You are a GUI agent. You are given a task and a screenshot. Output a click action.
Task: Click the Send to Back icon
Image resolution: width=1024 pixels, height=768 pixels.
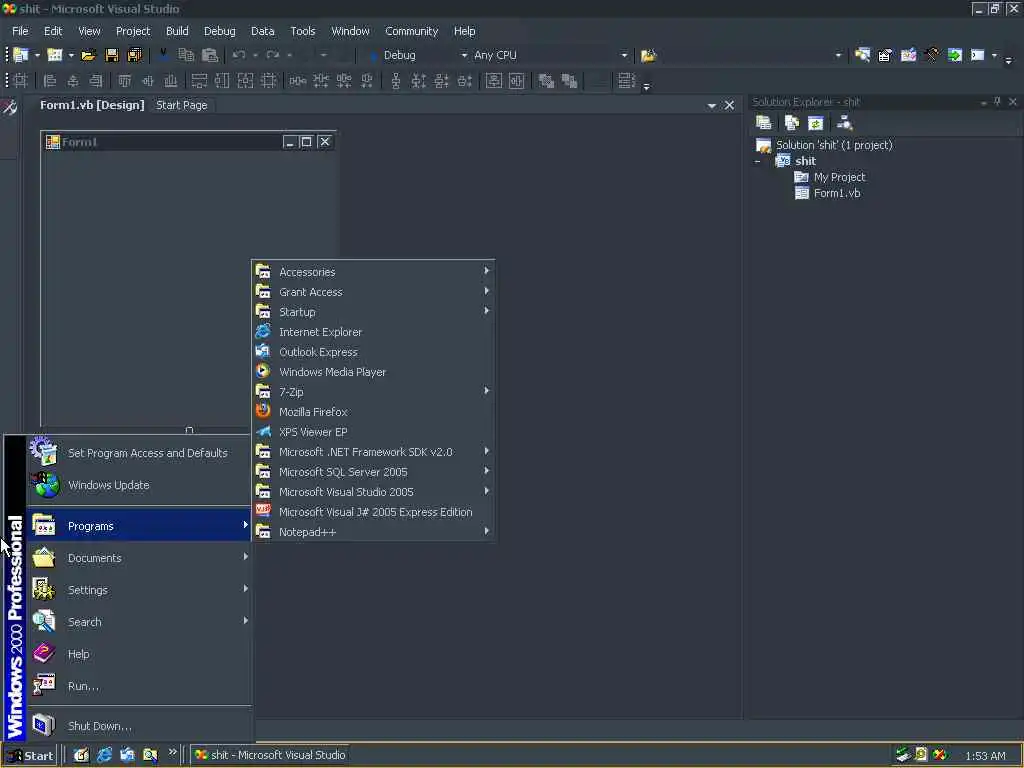click(569, 81)
